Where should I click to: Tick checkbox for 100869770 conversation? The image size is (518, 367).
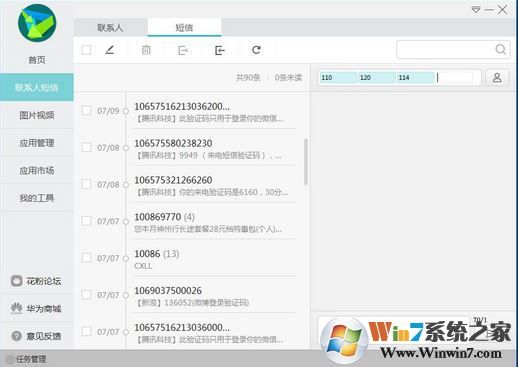[x=86, y=221]
